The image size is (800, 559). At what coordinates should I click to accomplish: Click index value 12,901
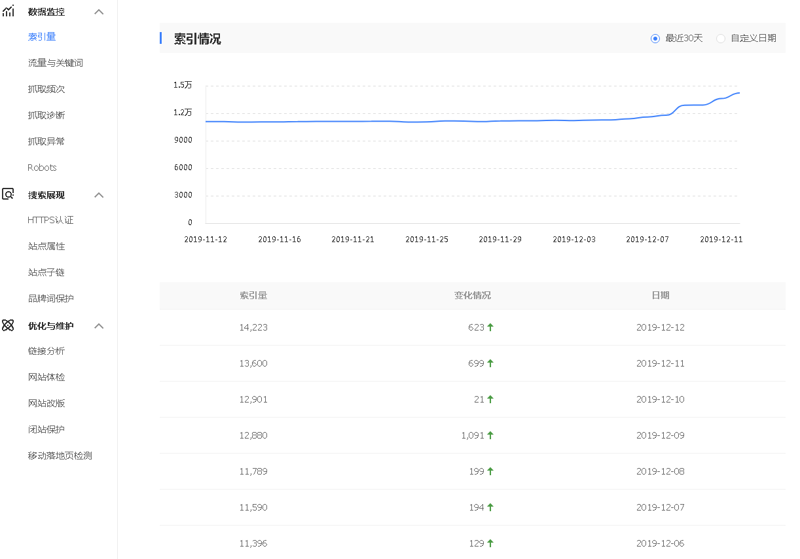[254, 399]
